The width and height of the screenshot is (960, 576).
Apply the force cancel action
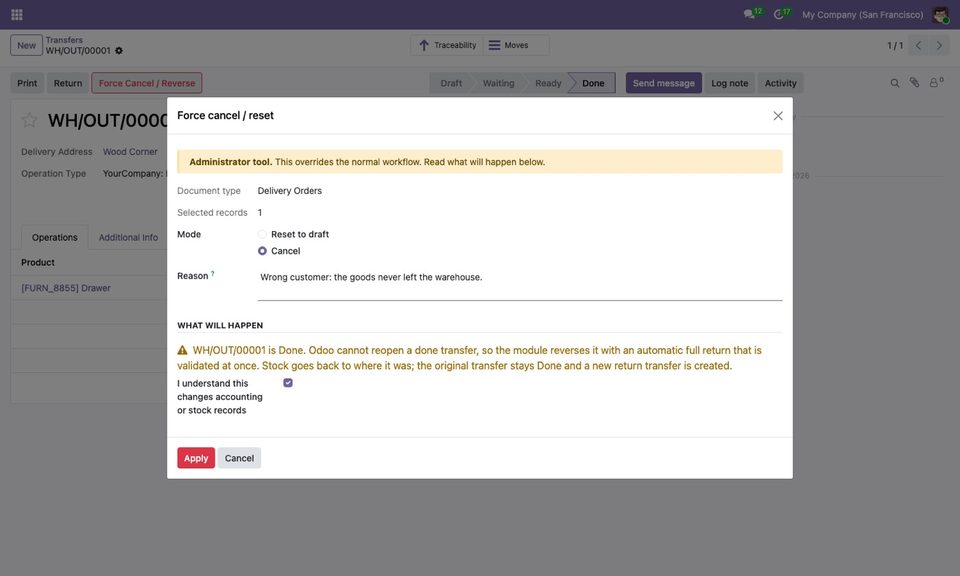196,458
